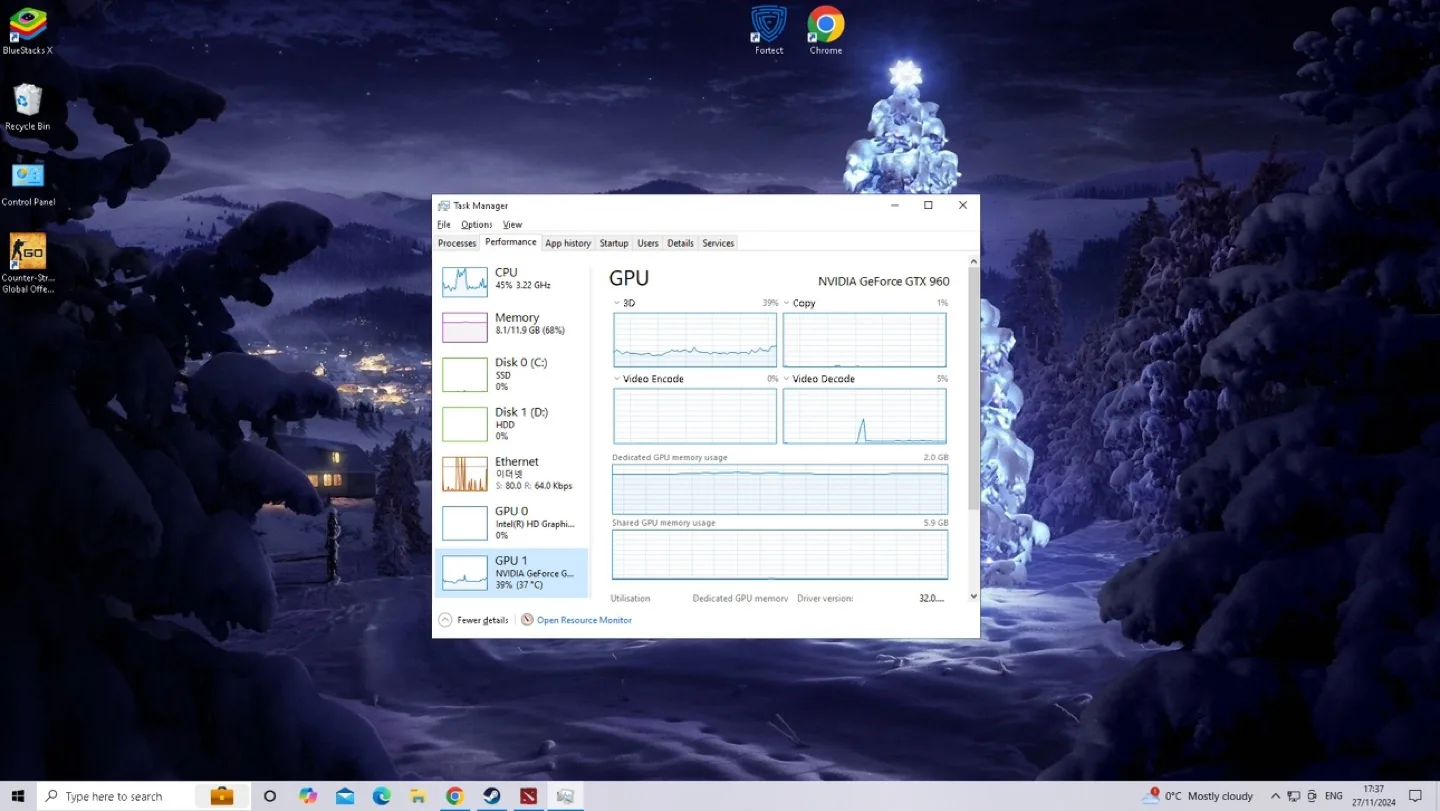Select Ethernet in performance sidebar
Image resolution: width=1440 pixels, height=811 pixels.
point(512,473)
